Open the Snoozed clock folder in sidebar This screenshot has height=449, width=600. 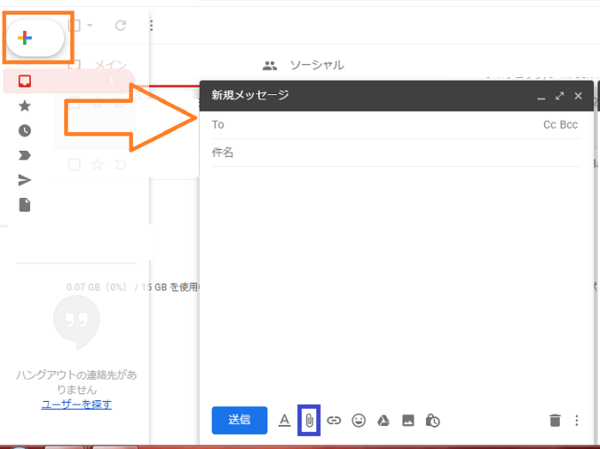[25, 130]
